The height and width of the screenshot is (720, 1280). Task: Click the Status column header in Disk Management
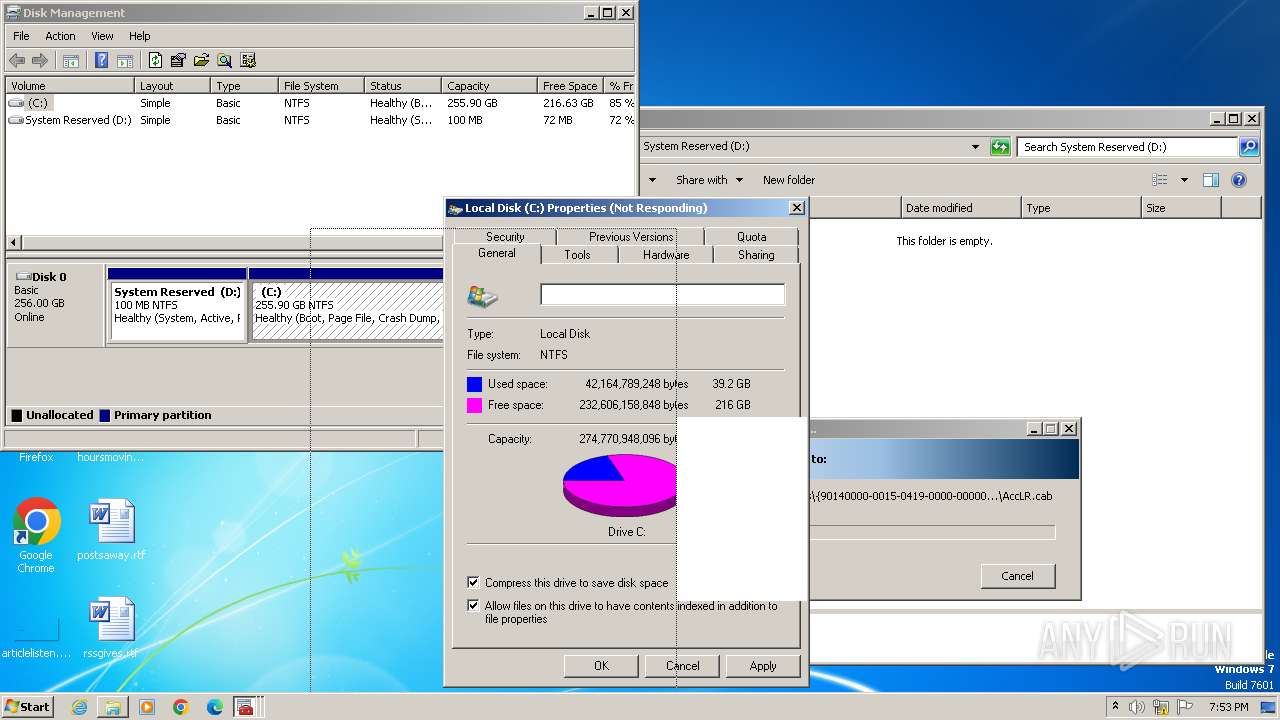403,86
